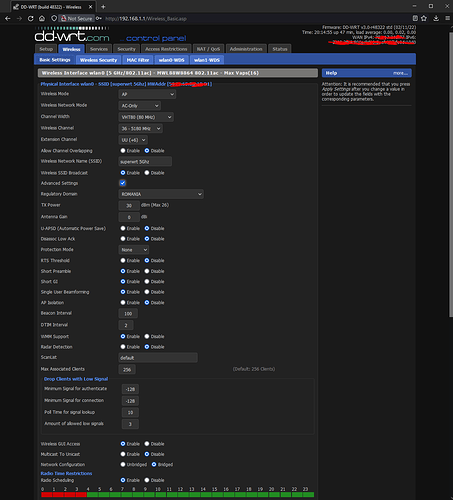Open a new browser tab with plus
The width and height of the screenshot is (453, 500).
[x=103, y=7]
